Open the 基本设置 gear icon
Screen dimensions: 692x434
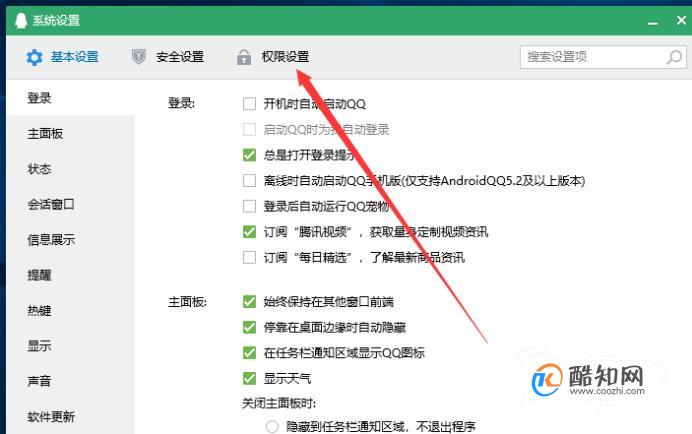(x=34, y=57)
